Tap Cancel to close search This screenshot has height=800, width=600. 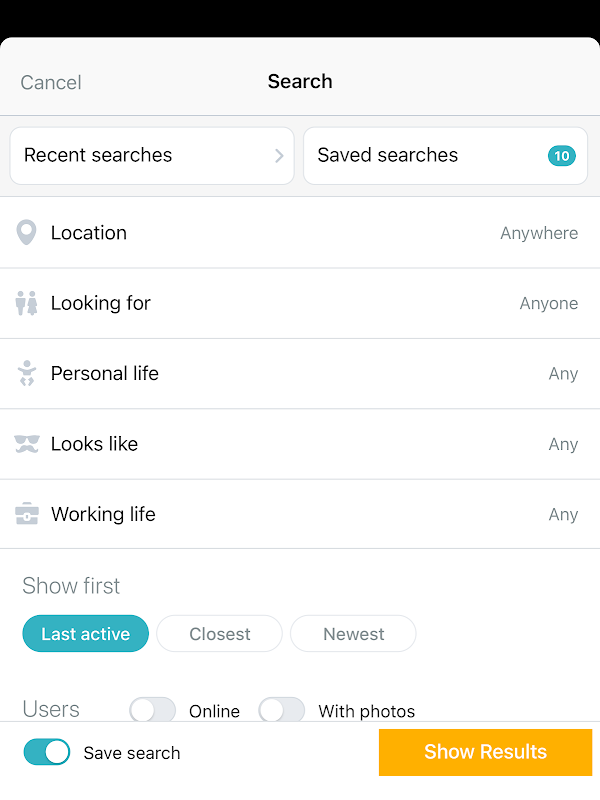(51, 82)
